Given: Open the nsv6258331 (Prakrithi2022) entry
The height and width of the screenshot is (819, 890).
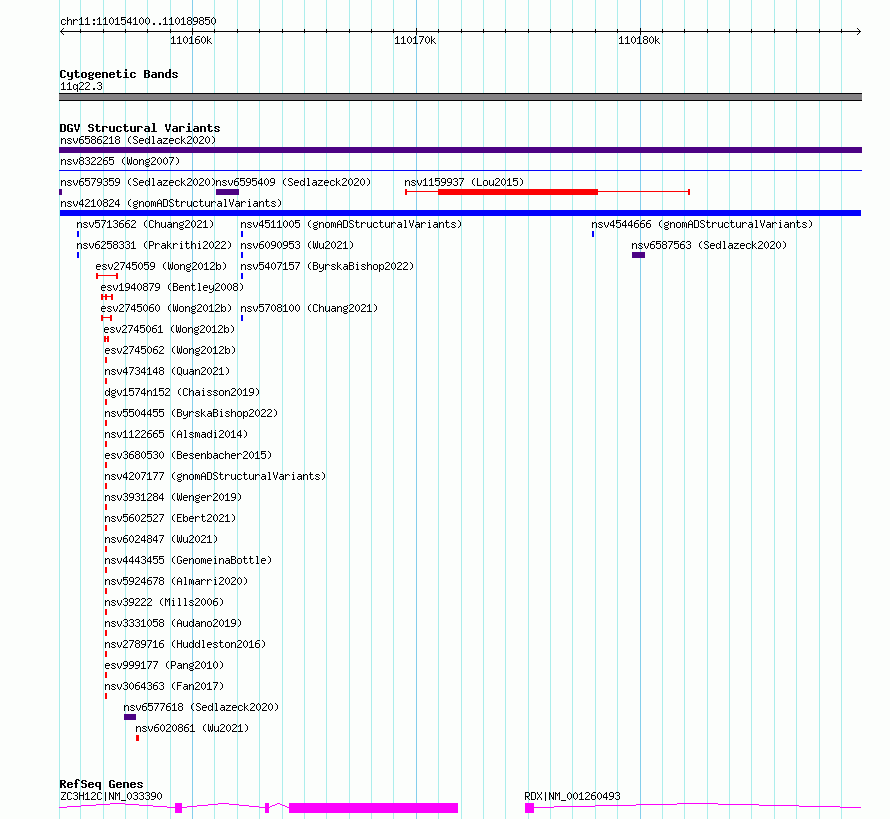Looking at the screenshot, I should tap(154, 245).
